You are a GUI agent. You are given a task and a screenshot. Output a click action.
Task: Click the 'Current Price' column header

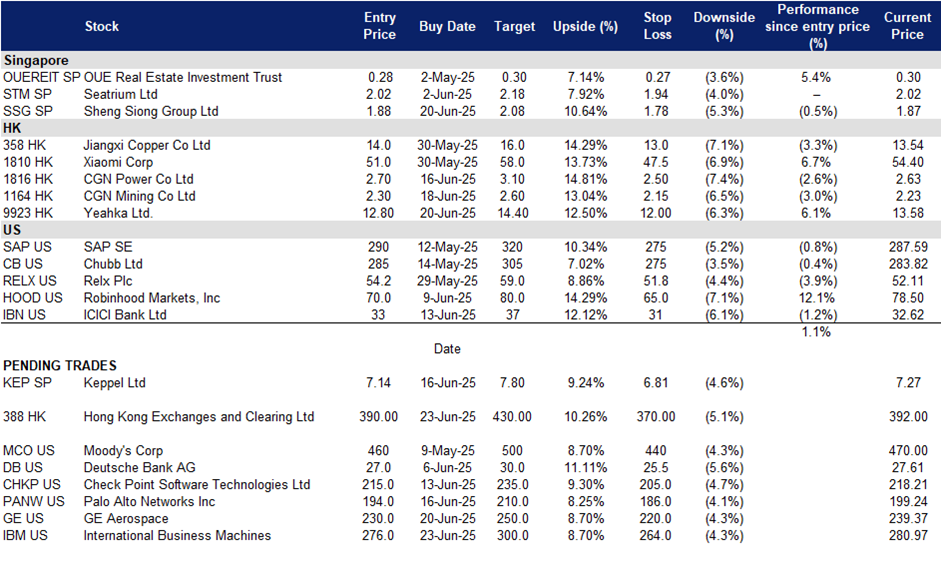(x=907, y=26)
